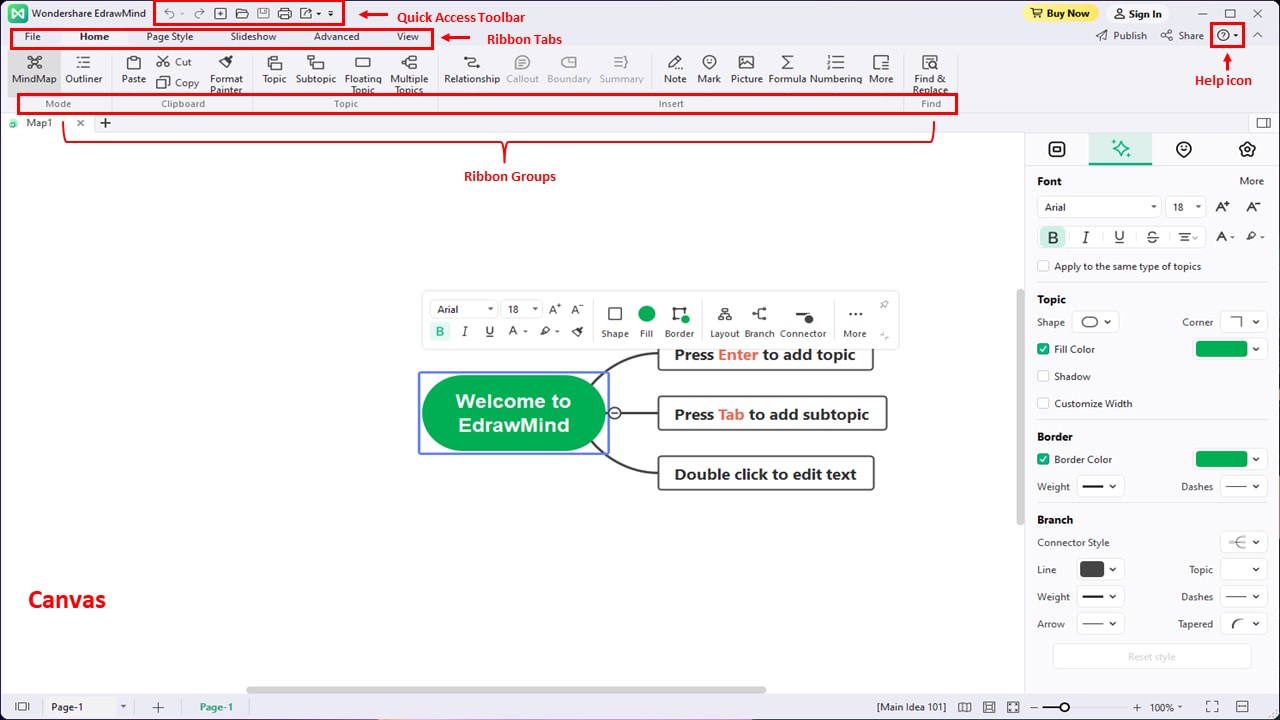Uncheck the Fill Color checkbox
The width and height of the screenshot is (1280, 720).
pyautogui.click(x=1044, y=350)
